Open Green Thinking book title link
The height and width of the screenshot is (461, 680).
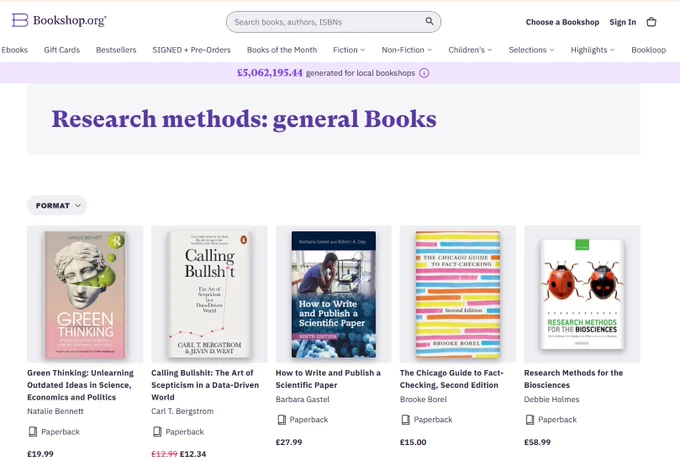click(x=80, y=385)
